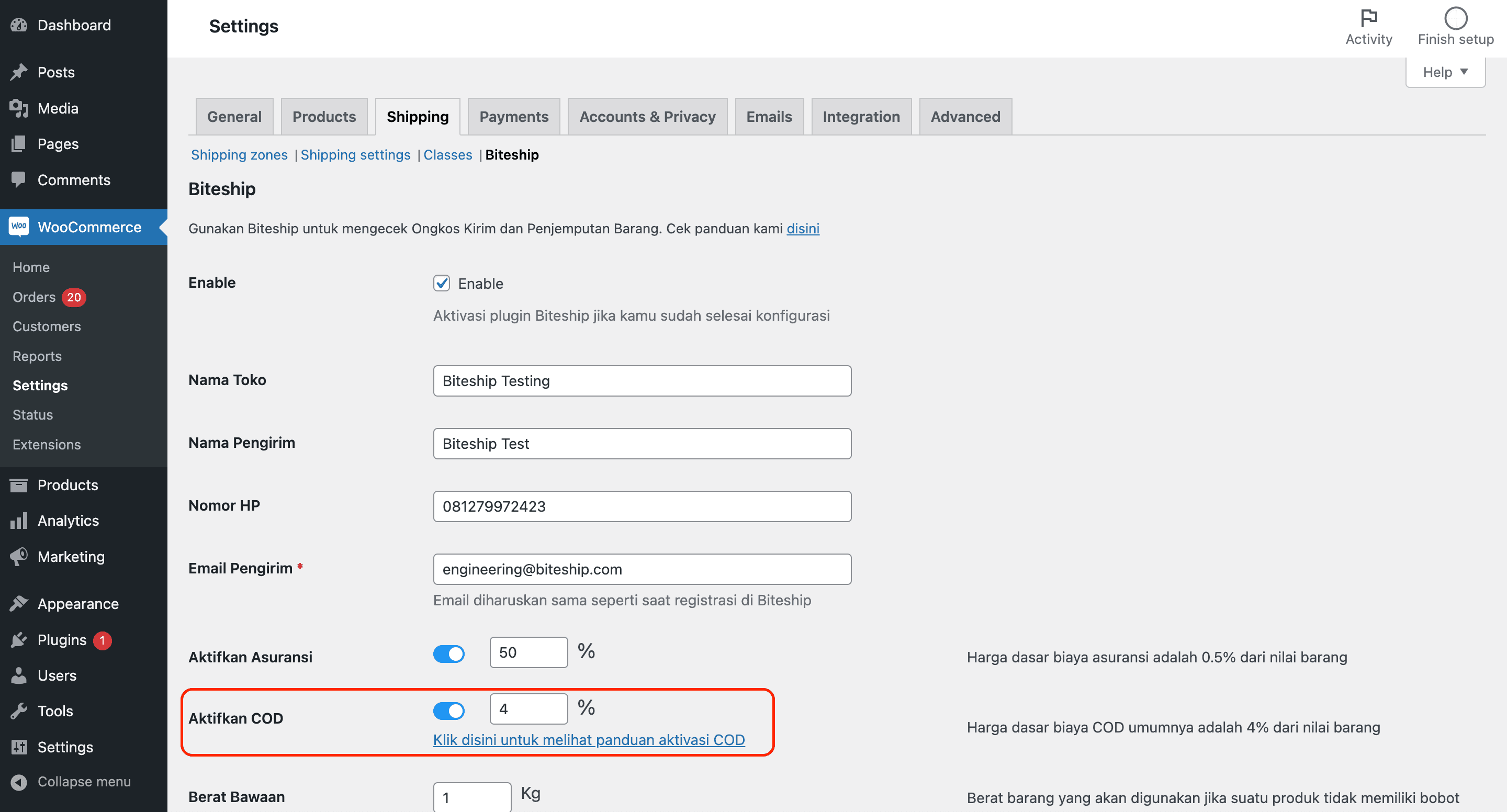Click the Collapse menu arrow icon
1507x812 pixels.
tap(19, 782)
